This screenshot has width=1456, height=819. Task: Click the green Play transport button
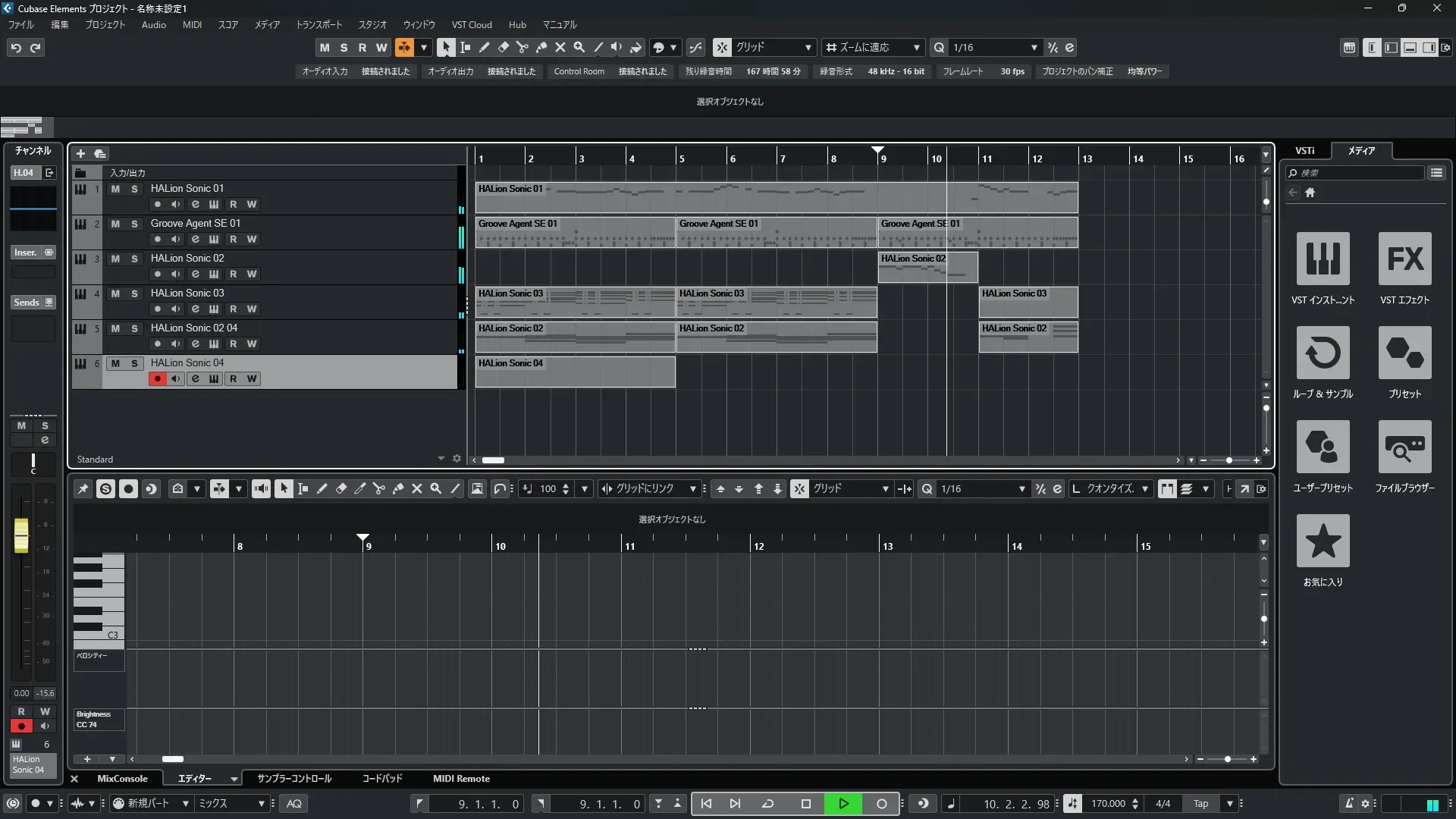pos(843,804)
